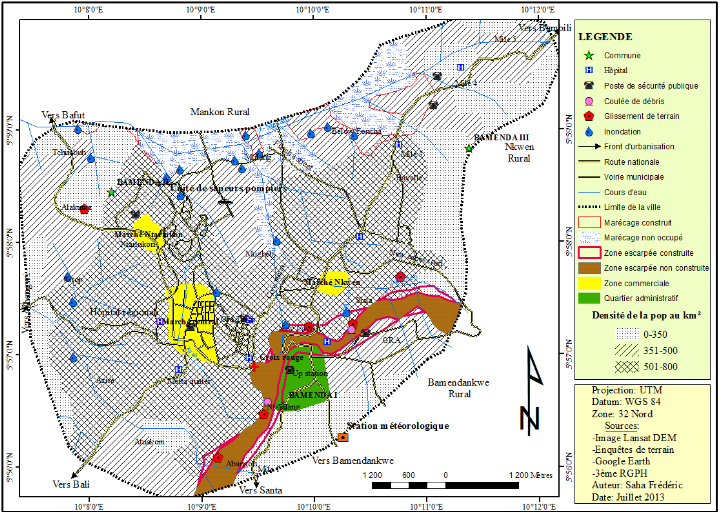Click the yellow Marché Nkwen commercial zone
The image size is (724, 512).
tap(332, 283)
